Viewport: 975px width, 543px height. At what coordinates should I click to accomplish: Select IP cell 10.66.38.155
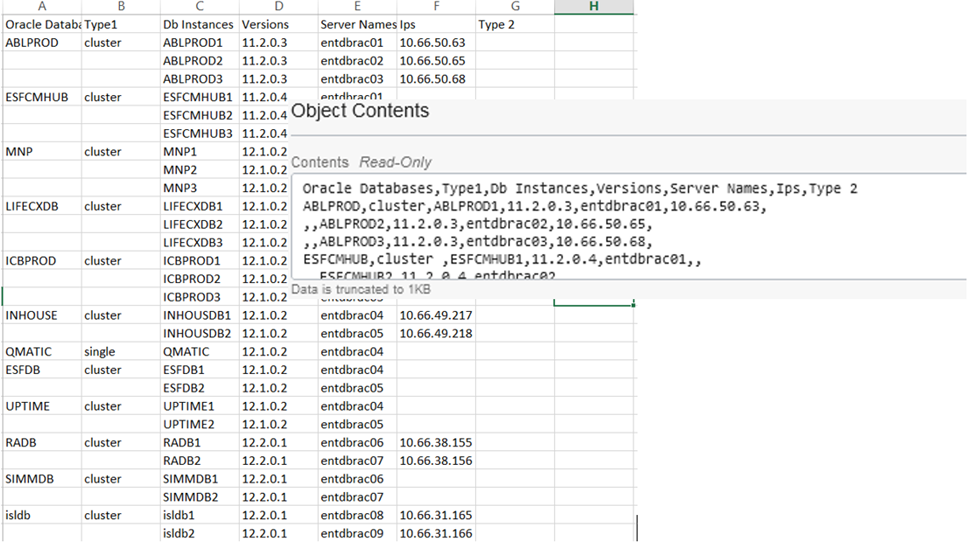437,442
